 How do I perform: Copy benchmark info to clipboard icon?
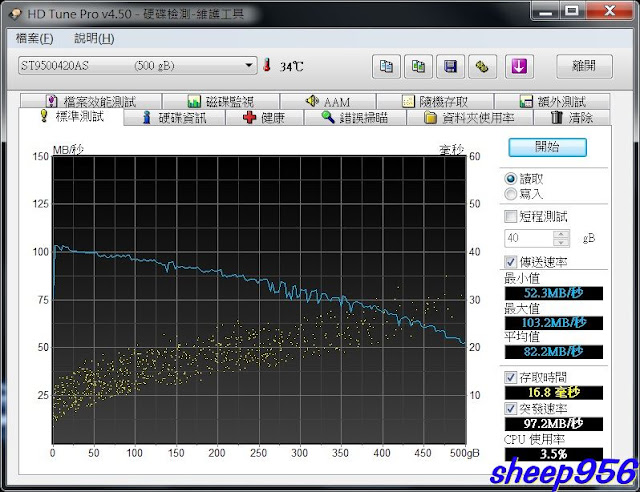coord(386,66)
